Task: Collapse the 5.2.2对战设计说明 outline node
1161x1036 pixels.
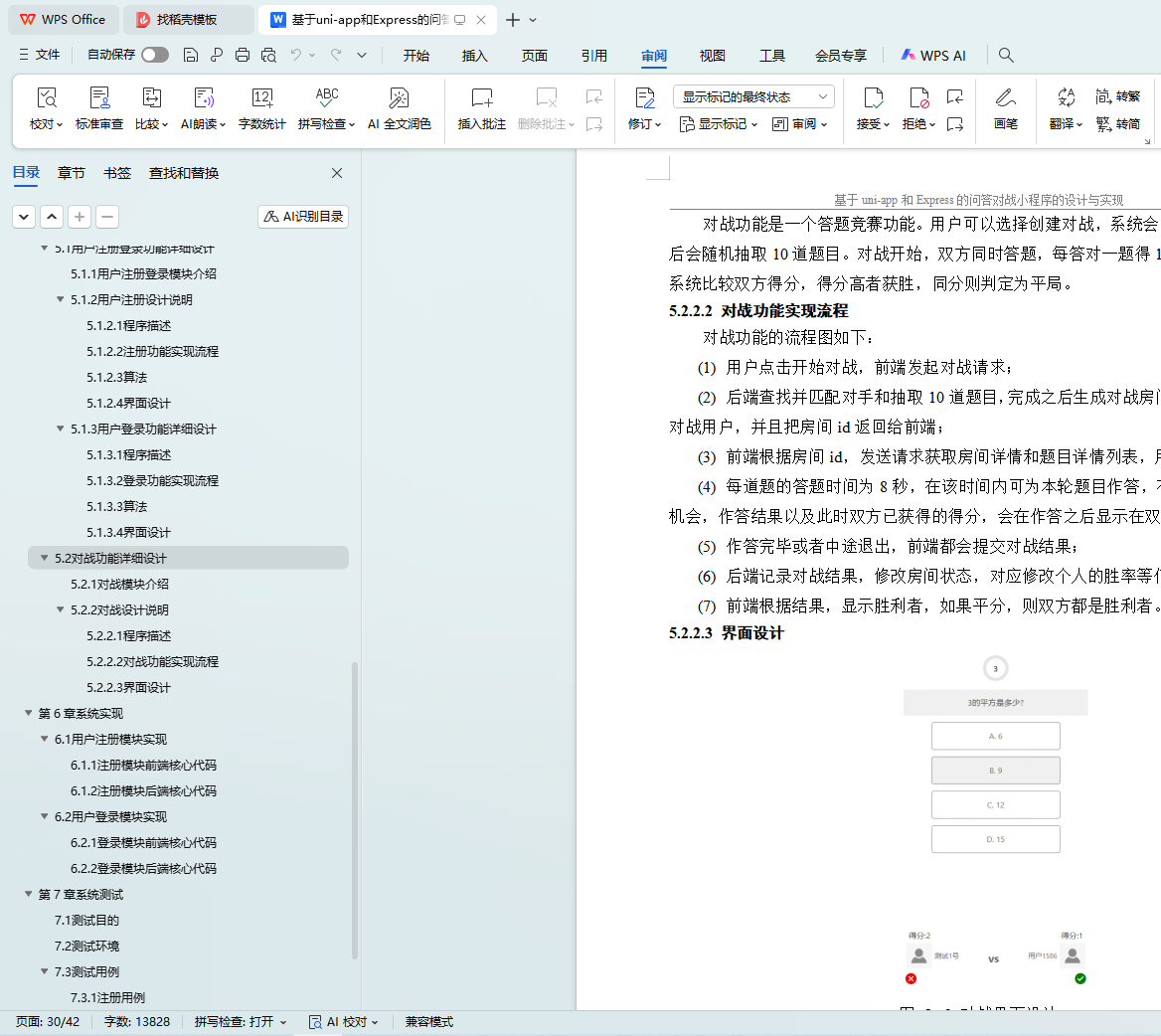Action: pyautogui.click(x=61, y=609)
